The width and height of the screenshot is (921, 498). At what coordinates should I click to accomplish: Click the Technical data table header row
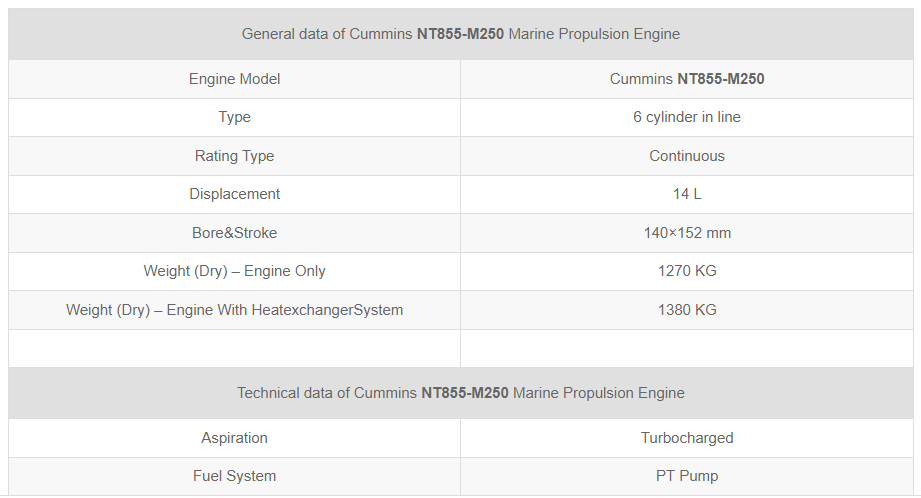(x=460, y=393)
